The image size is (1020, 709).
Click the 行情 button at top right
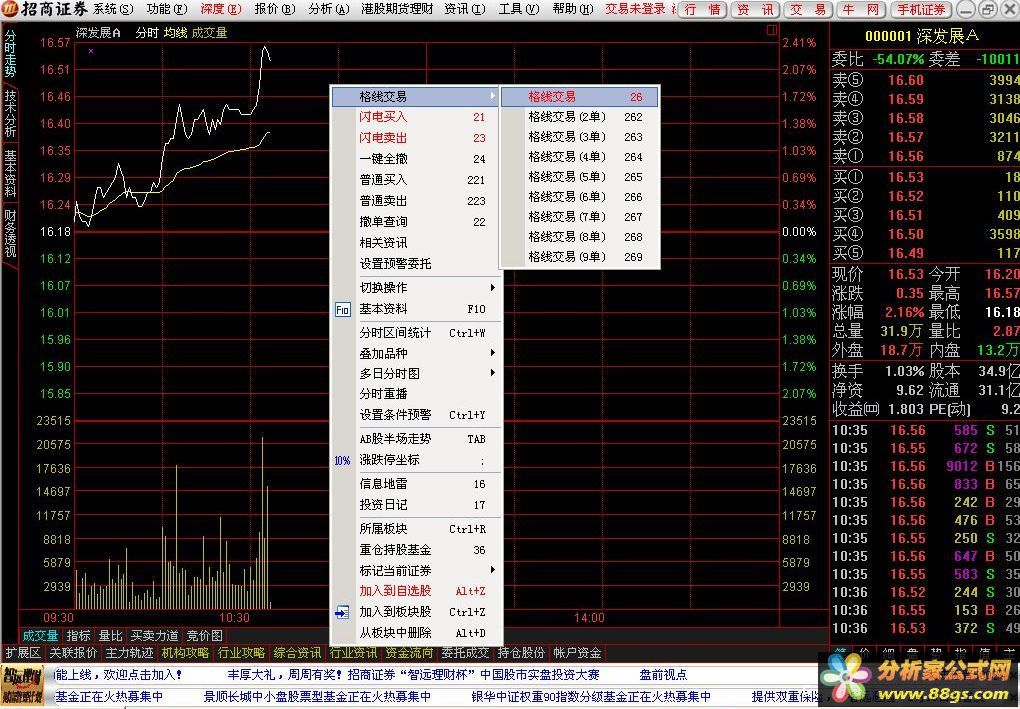[x=703, y=10]
